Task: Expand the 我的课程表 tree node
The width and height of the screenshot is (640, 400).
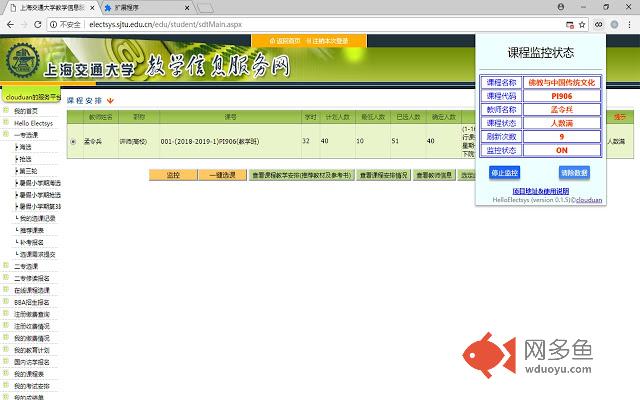Action: tap(6, 373)
